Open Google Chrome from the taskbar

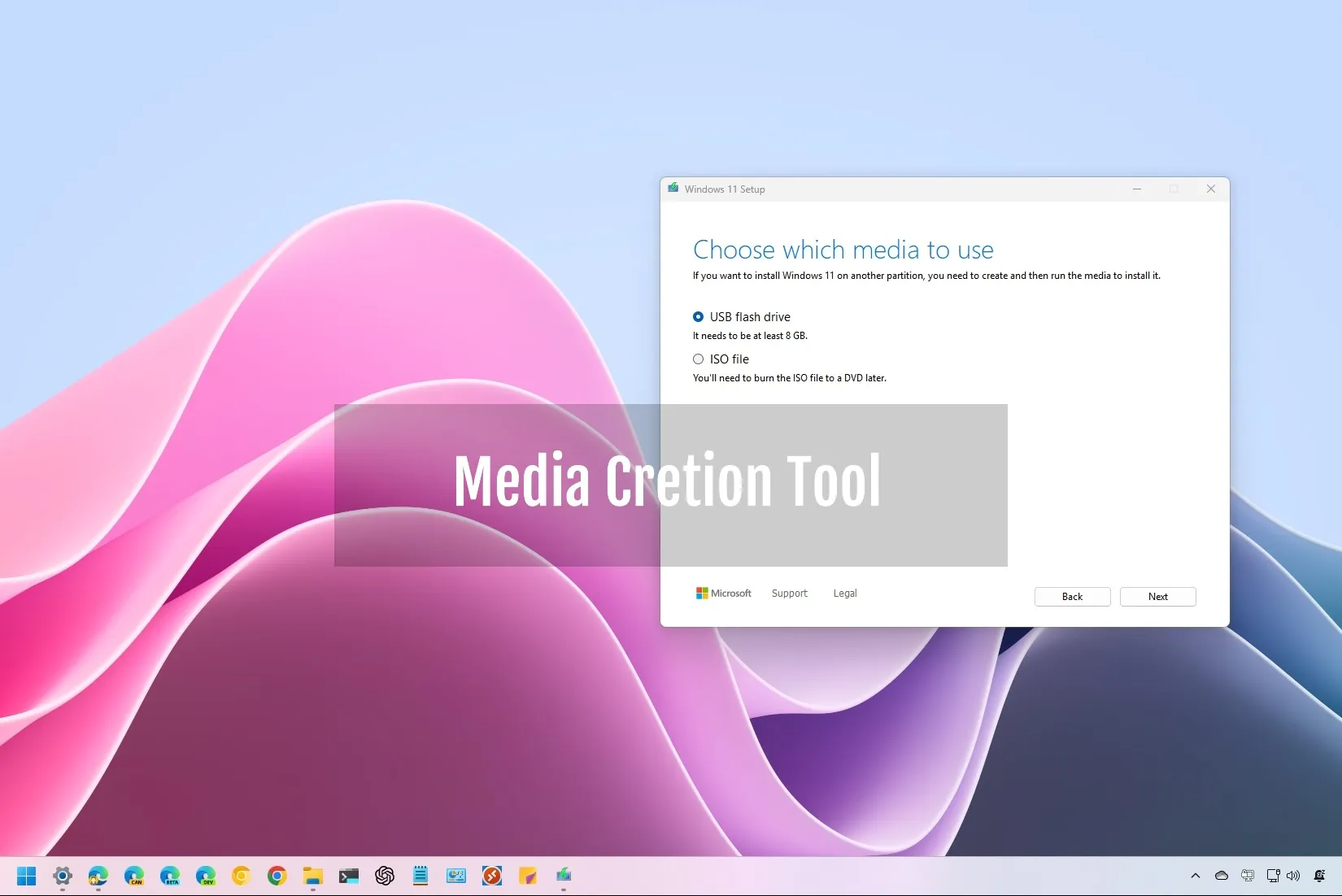click(276, 876)
